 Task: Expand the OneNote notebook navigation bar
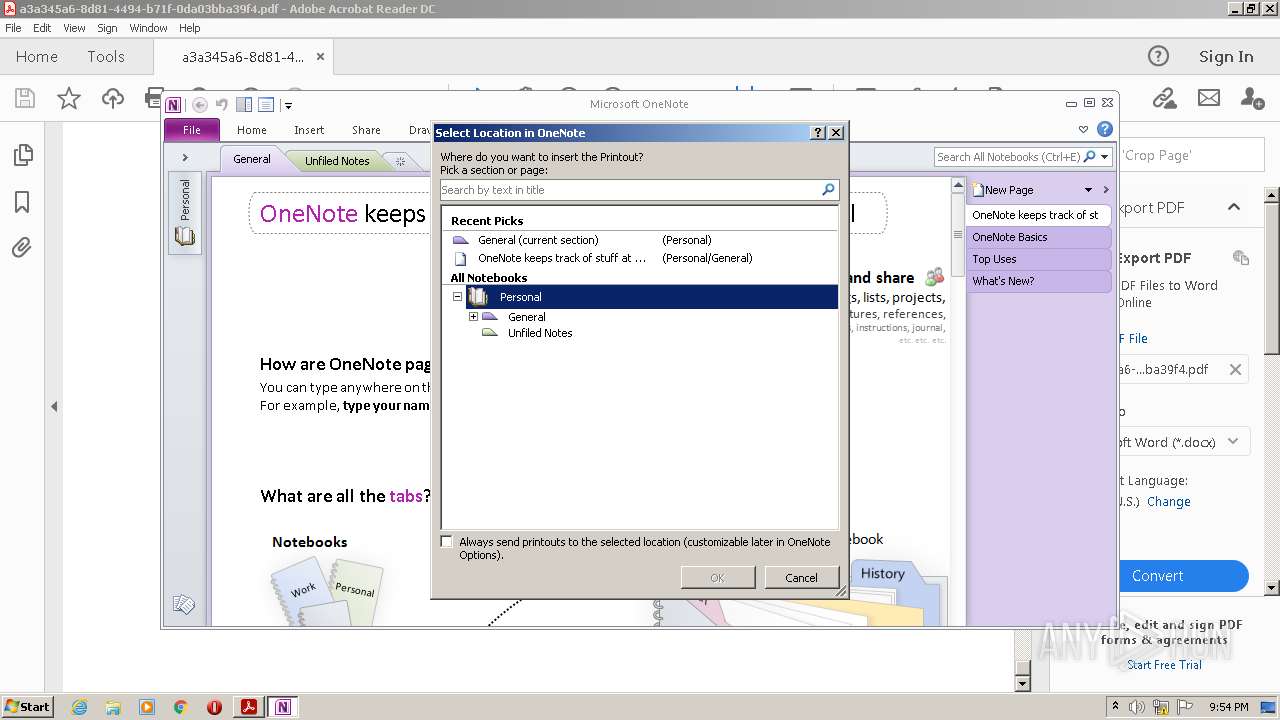click(x=185, y=158)
